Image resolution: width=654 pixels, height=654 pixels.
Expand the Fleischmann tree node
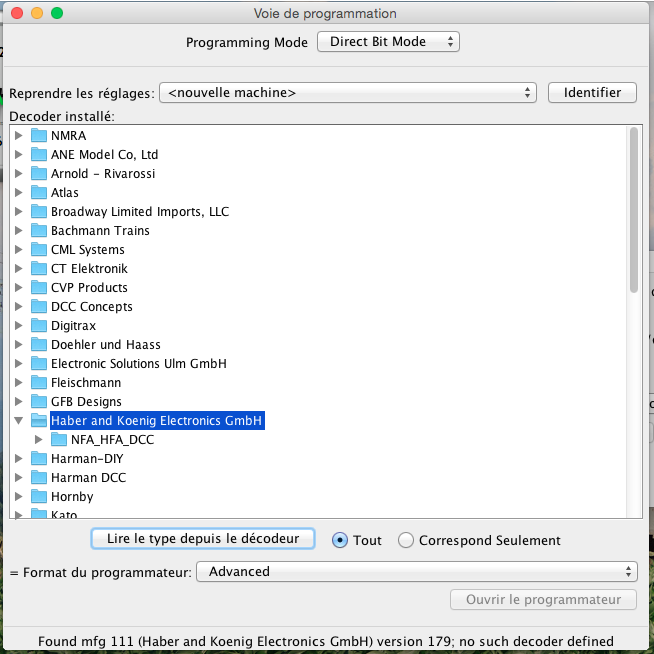click(x=18, y=382)
